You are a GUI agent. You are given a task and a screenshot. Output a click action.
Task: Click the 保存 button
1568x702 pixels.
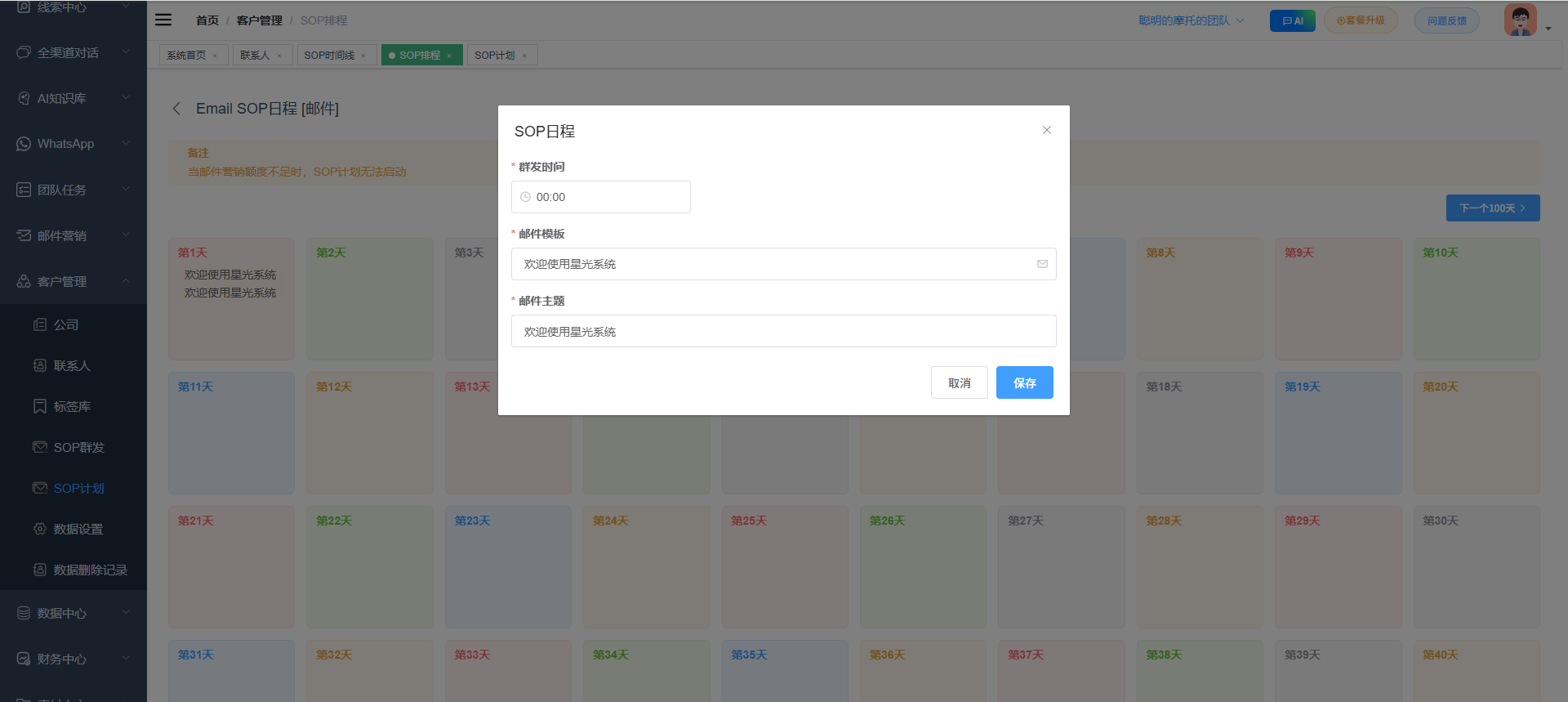click(1024, 382)
